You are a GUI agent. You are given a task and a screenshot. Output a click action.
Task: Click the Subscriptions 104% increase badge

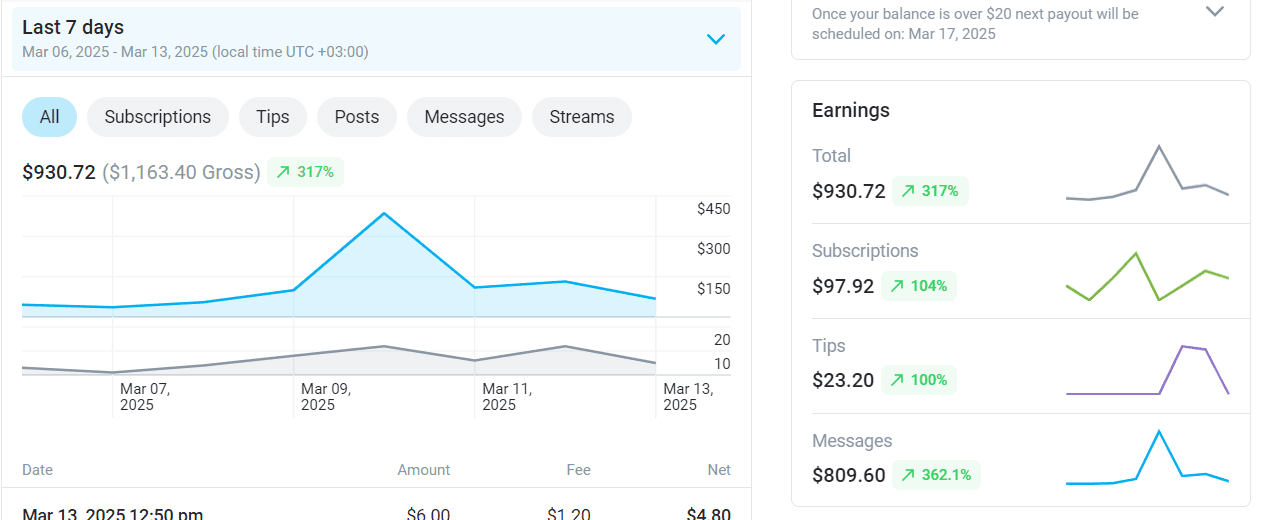coord(918,286)
